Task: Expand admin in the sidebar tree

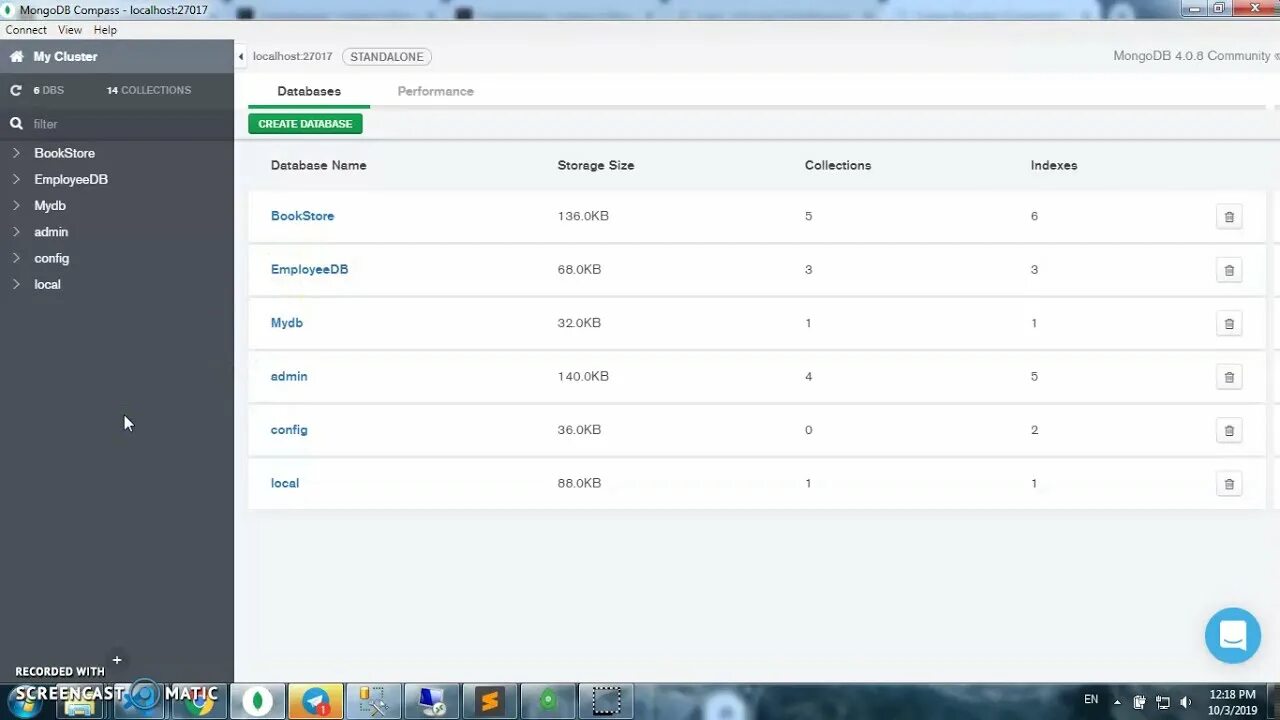Action: coord(16,232)
